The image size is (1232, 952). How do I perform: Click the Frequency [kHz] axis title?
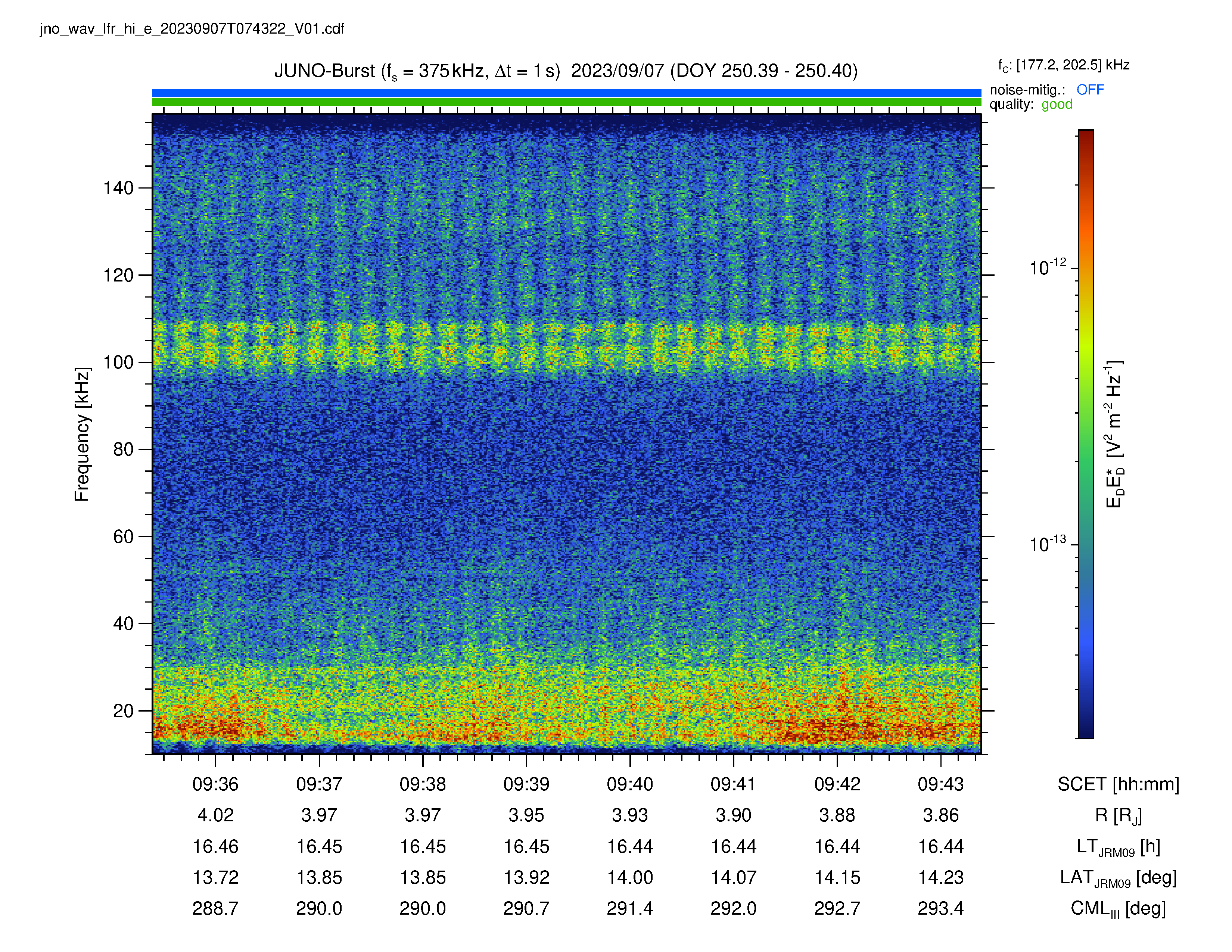pyautogui.click(x=83, y=434)
